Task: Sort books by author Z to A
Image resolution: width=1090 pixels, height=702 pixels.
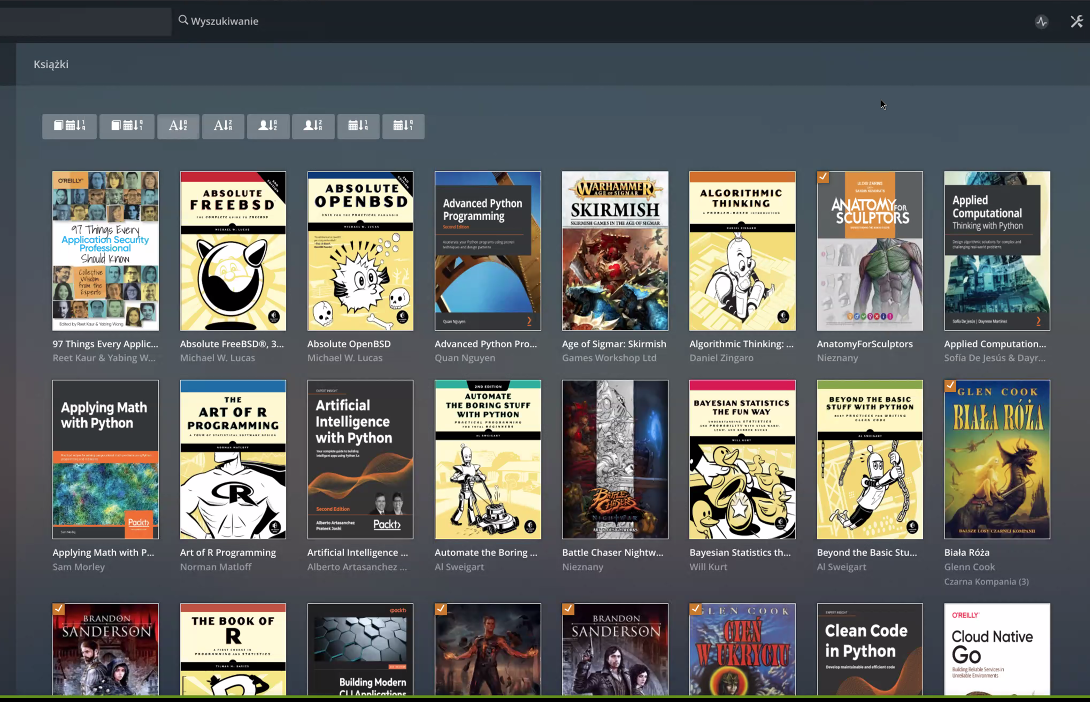Action: tap(313, 126)
